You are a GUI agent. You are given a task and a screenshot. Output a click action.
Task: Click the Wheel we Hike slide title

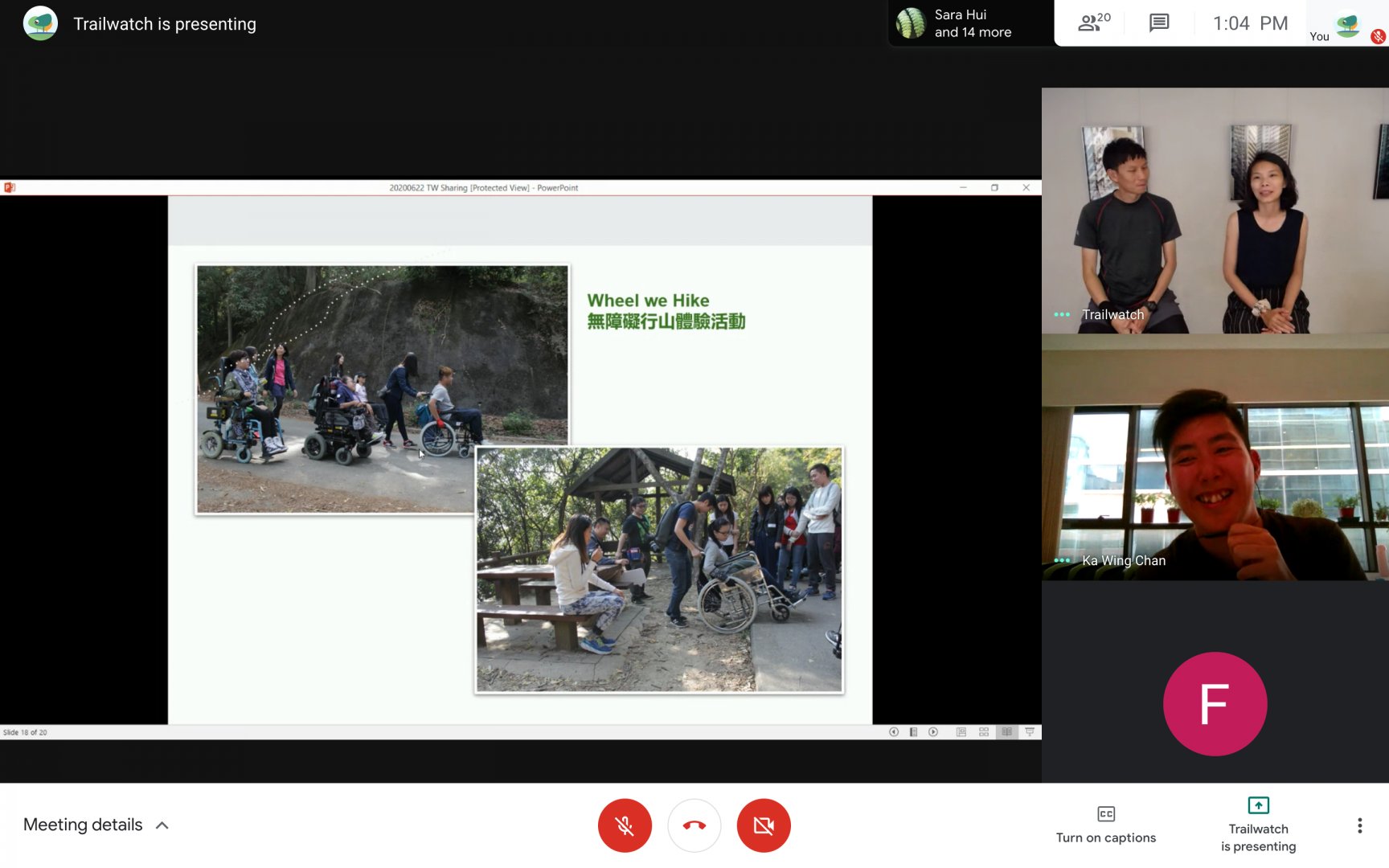pos(648,301)
